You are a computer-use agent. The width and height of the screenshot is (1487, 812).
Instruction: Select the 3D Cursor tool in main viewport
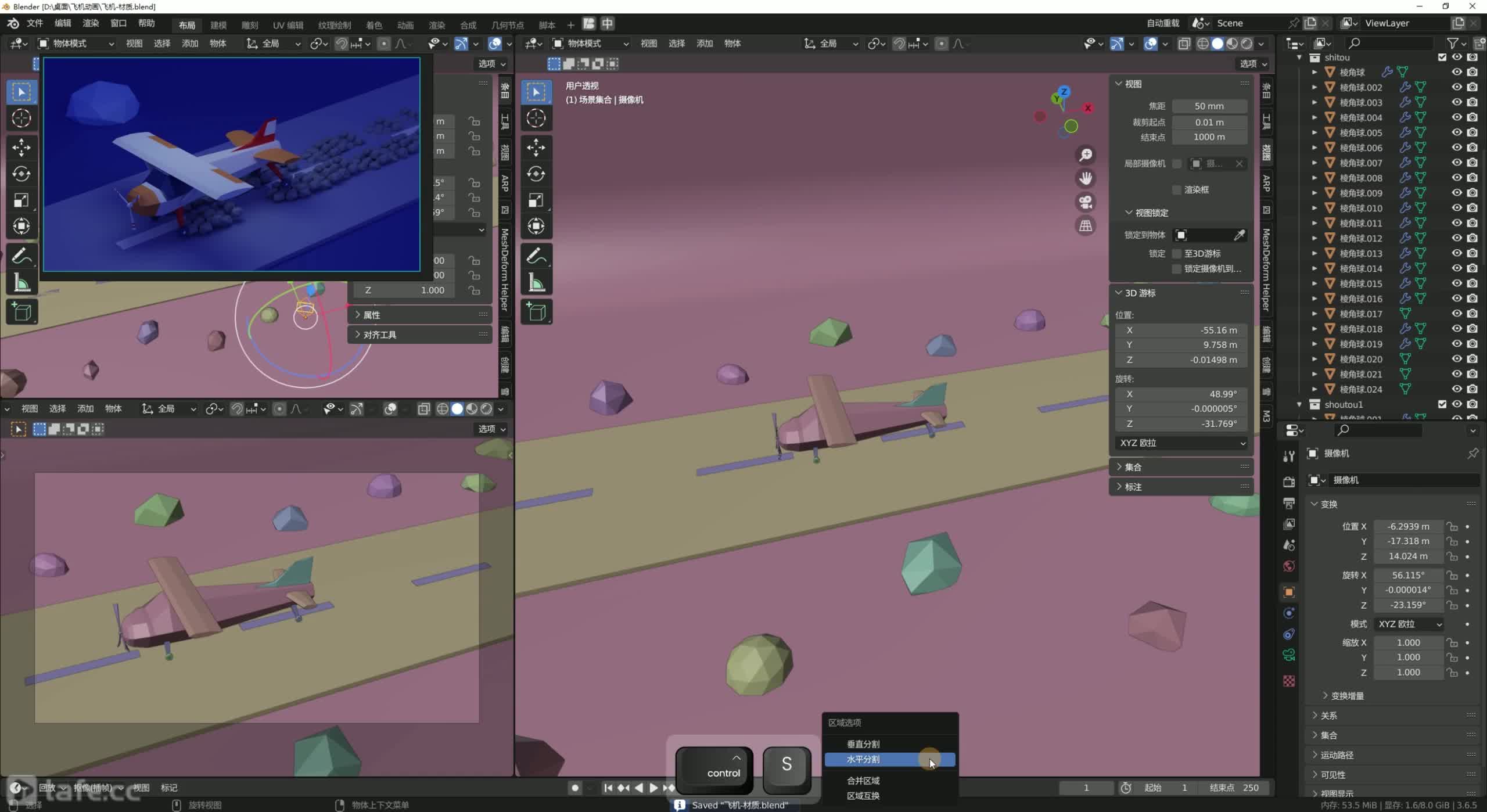(536, 118)
